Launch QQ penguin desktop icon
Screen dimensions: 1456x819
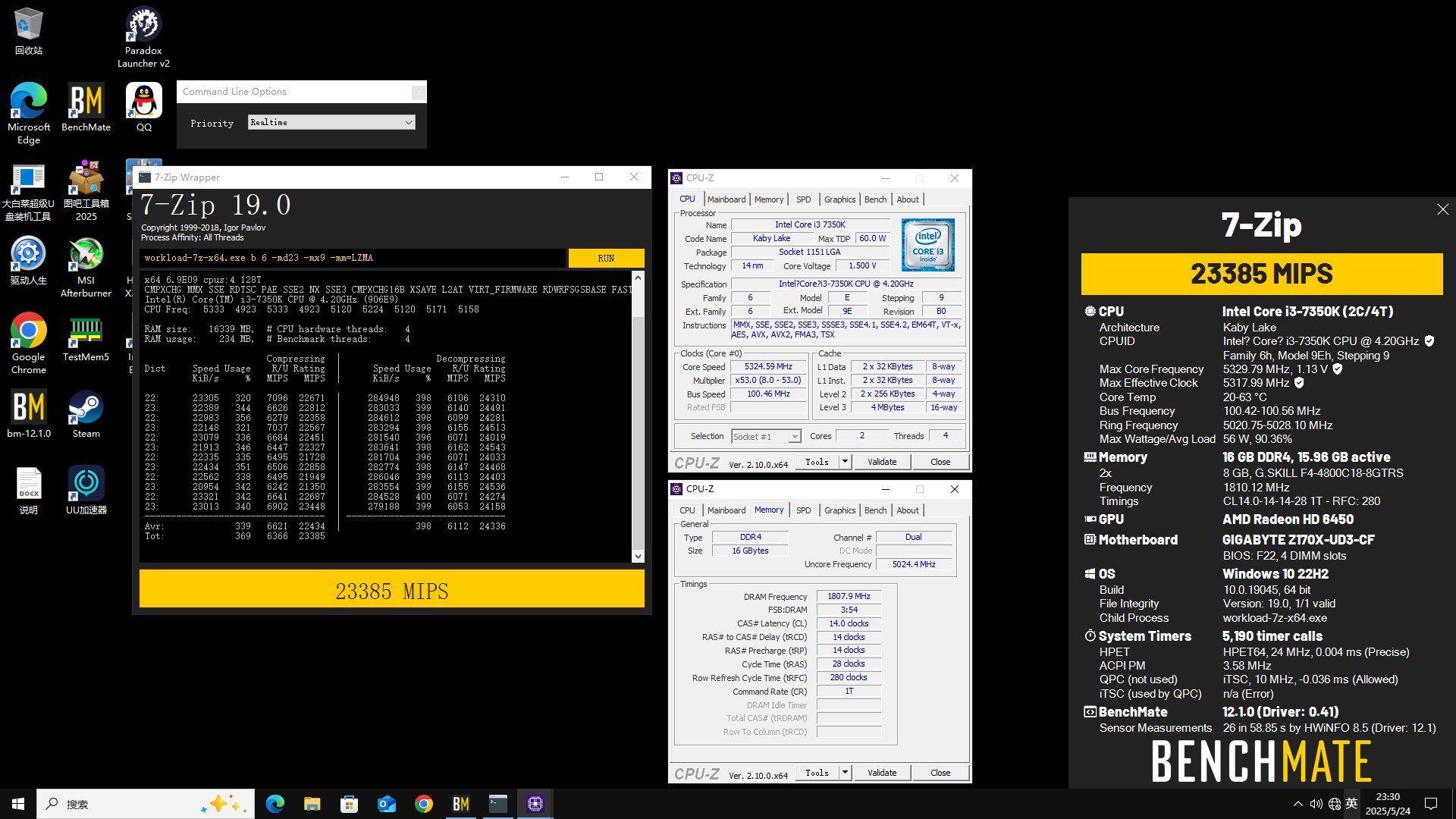coord(144,106)
